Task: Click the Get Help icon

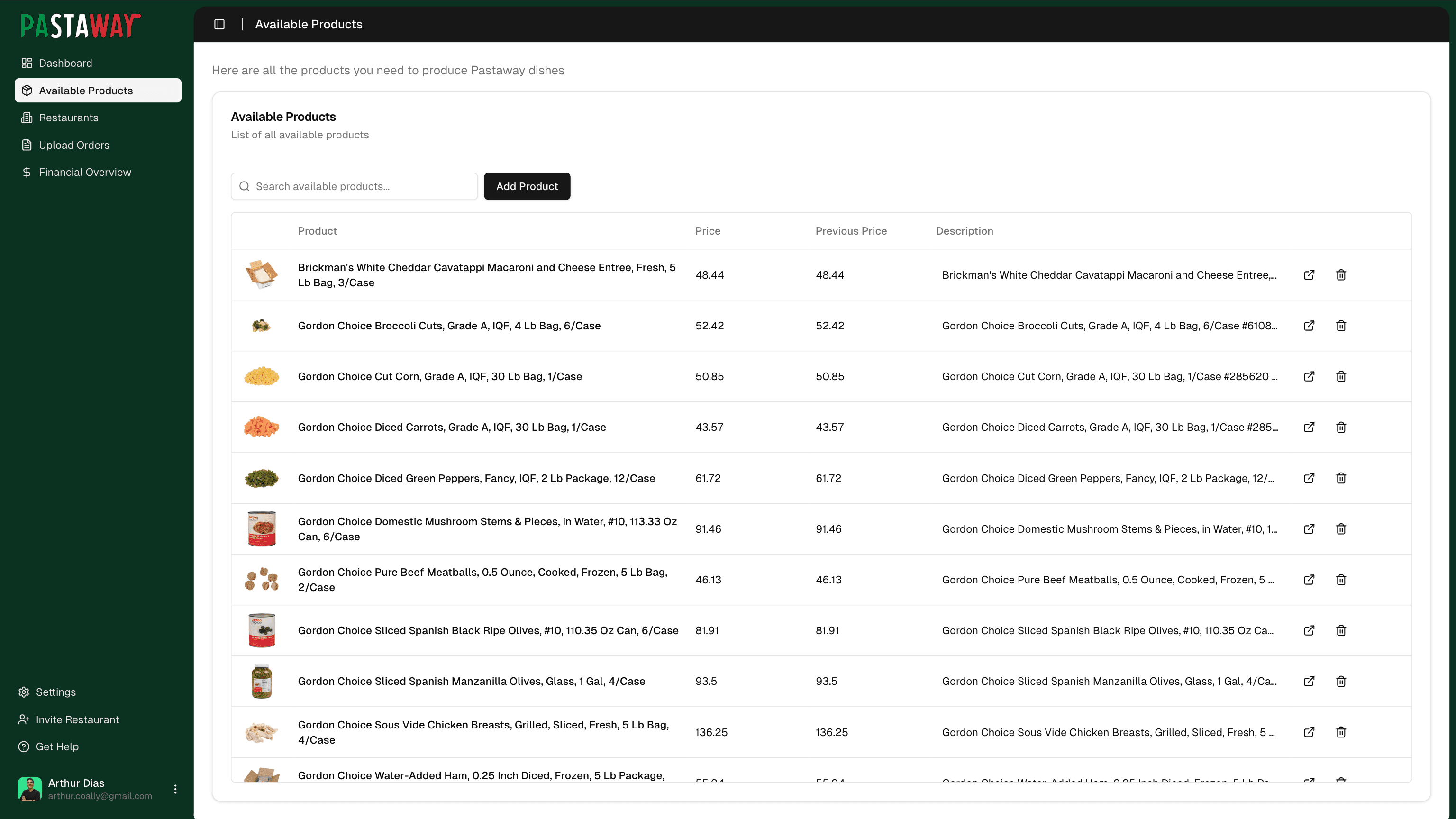Action: [x=24, y=746]
